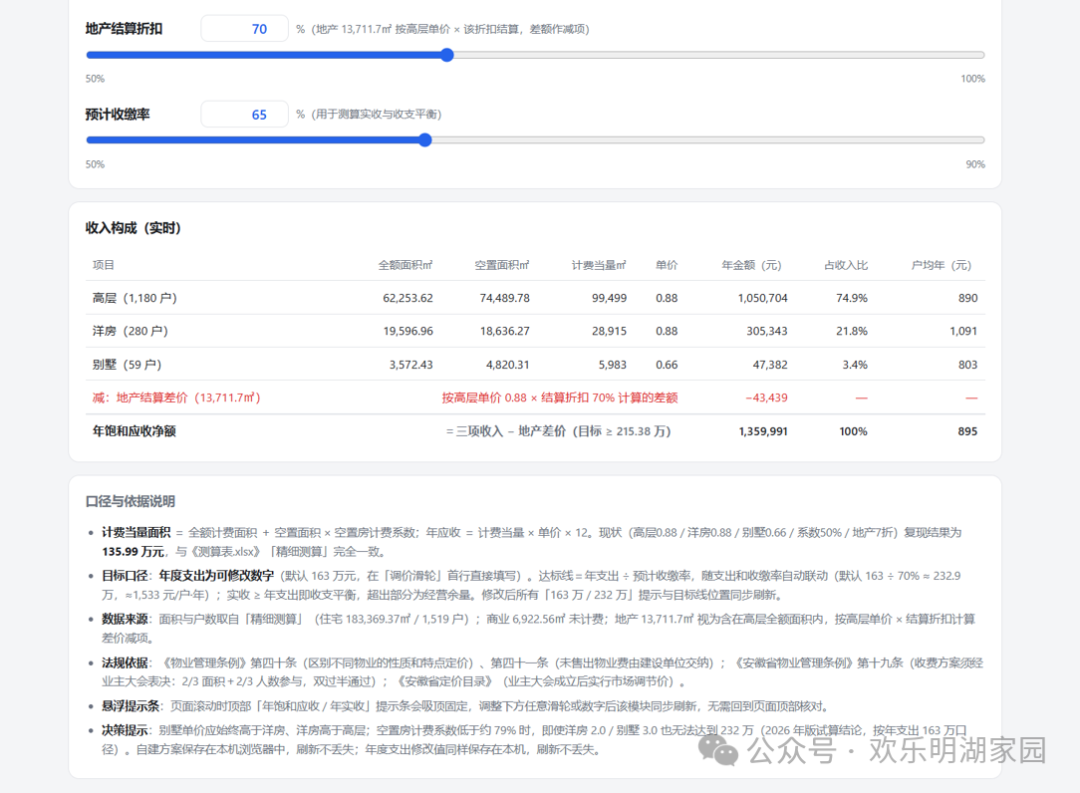The width and height of the screenshot is (1080, 793).
Task: Select the 高层（1,180 户） row label
Action: 135,298
